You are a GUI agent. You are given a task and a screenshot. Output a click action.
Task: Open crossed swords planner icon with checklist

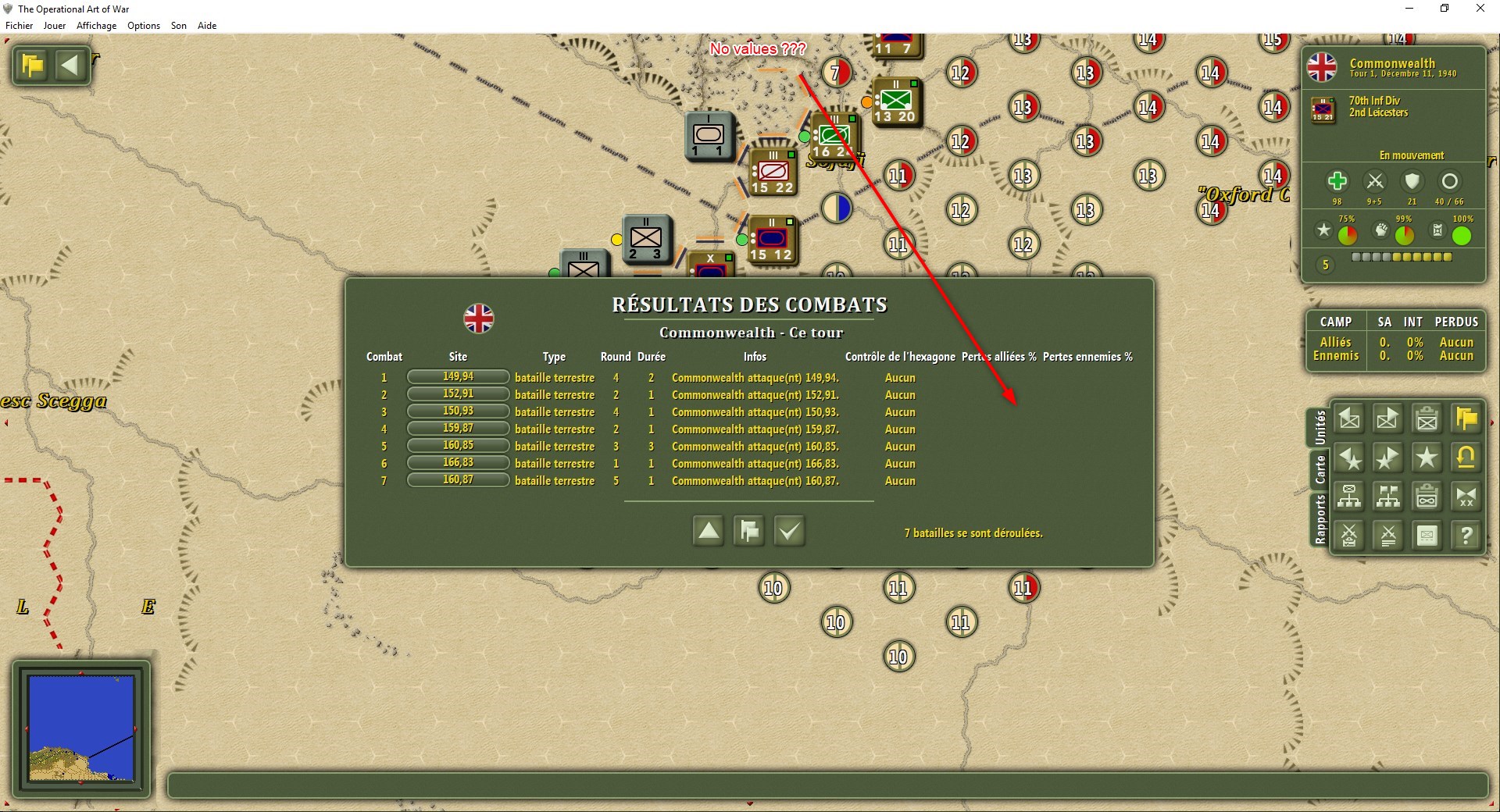(1349, 536)
